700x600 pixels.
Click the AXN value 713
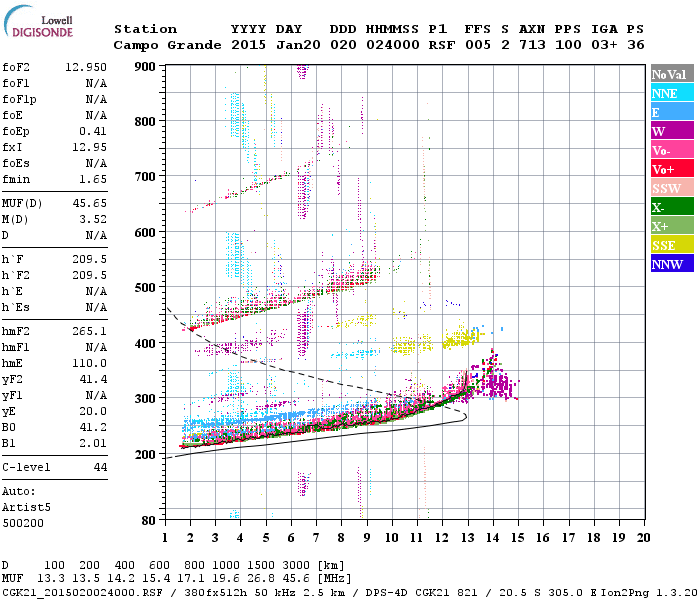532,45
